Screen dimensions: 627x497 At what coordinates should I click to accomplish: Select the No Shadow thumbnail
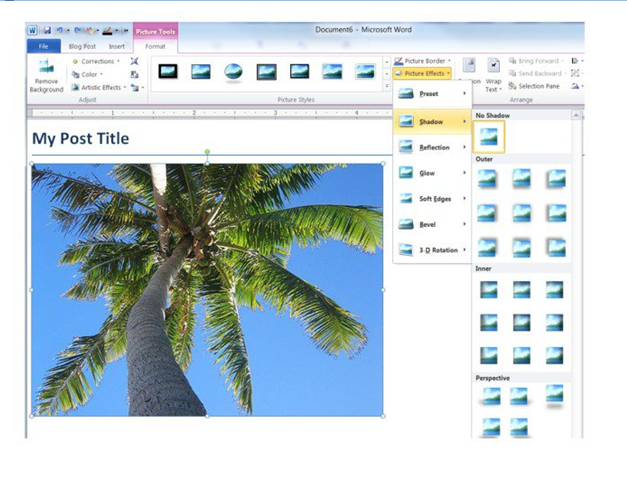pos(489,137)
